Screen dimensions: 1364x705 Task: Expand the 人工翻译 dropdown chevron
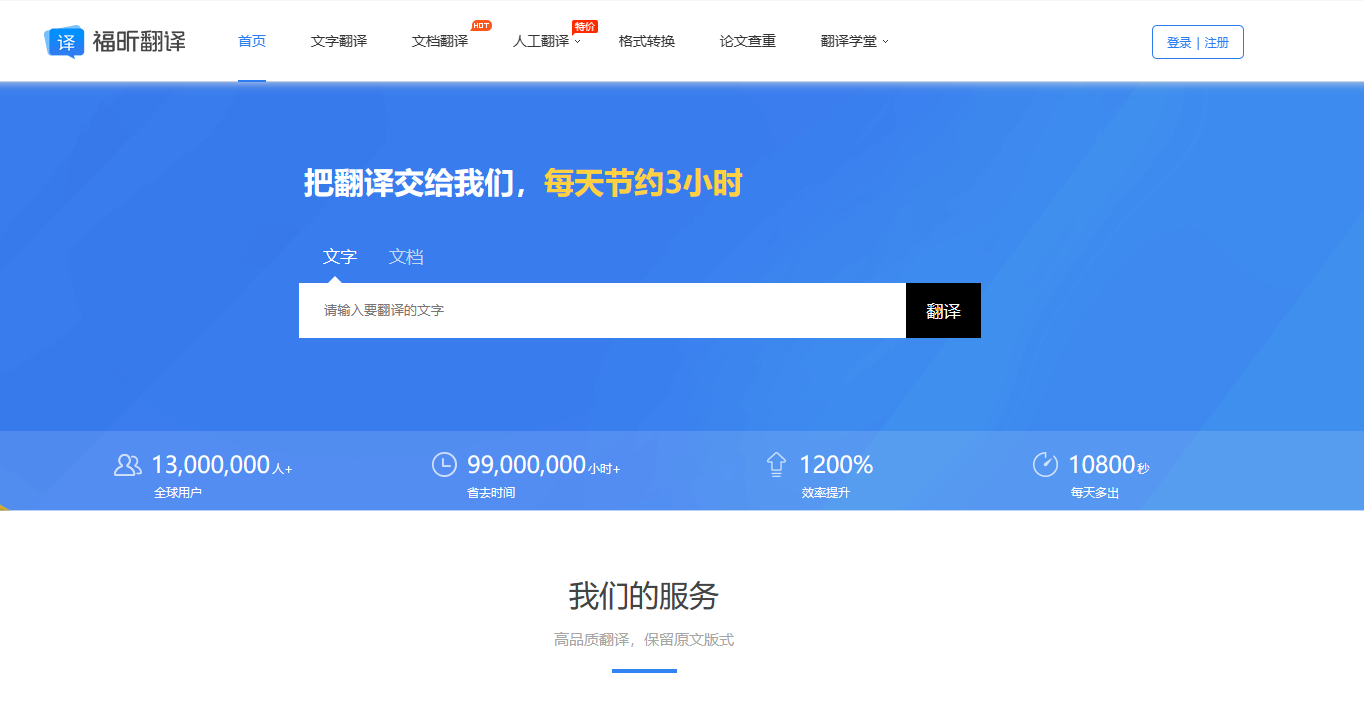pyautogui.click(x=577, y=42)
